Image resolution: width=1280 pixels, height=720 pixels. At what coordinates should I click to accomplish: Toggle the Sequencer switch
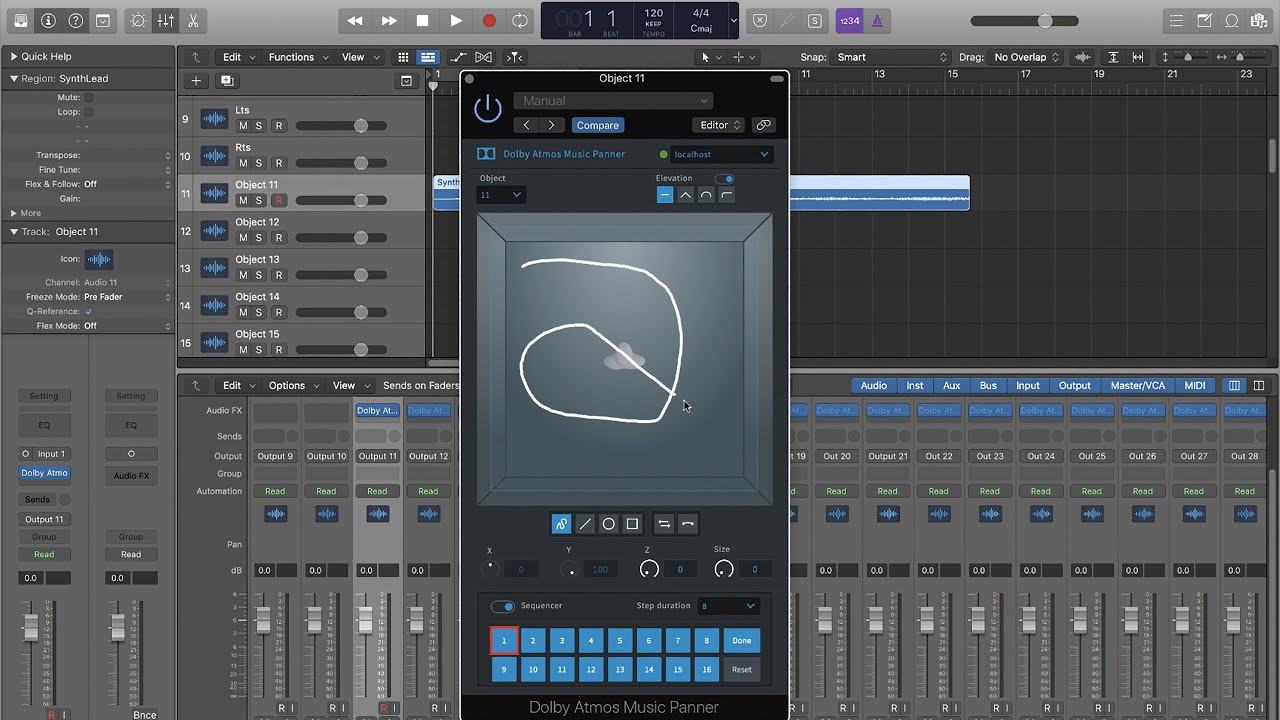[x=502, y=606]
